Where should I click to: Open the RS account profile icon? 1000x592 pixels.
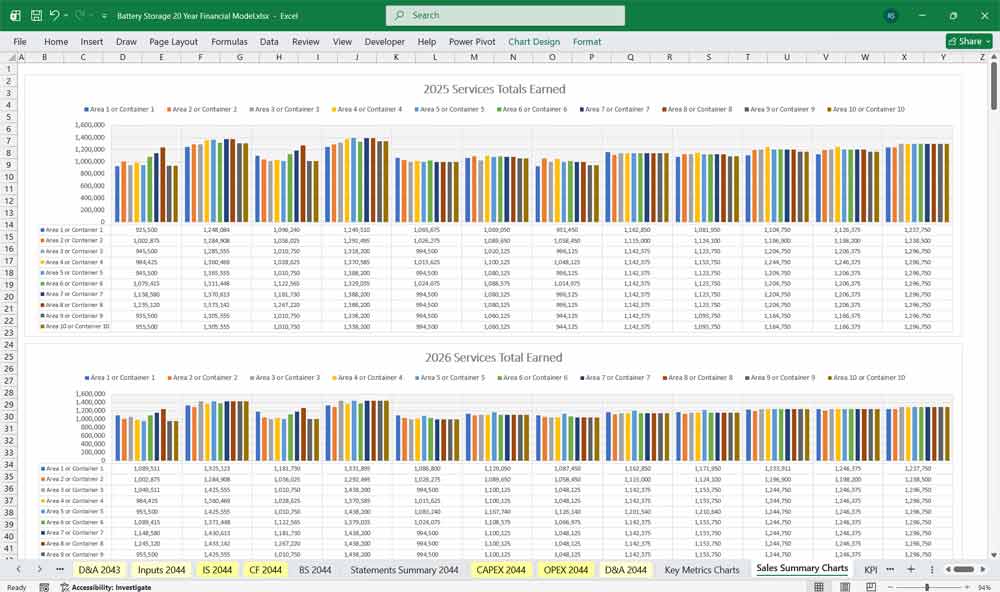tap(891, 16)
